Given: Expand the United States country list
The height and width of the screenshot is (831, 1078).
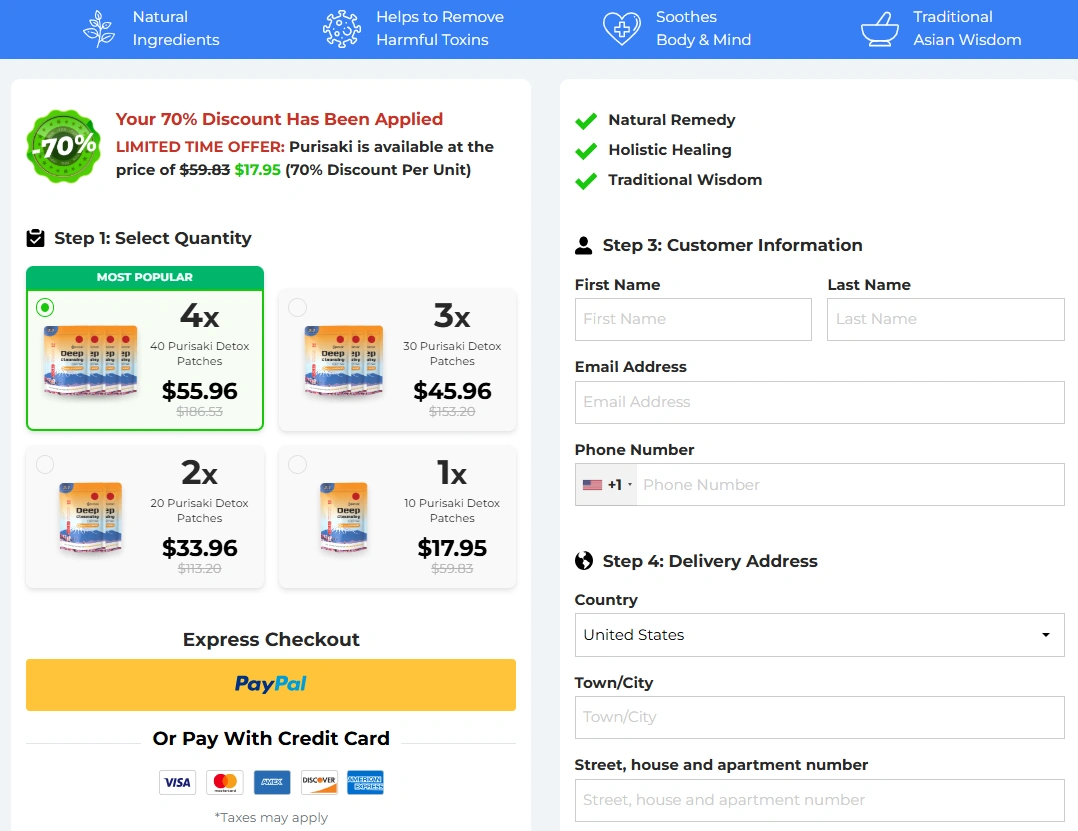Looking at the screenshot, I should [1048, 635].
